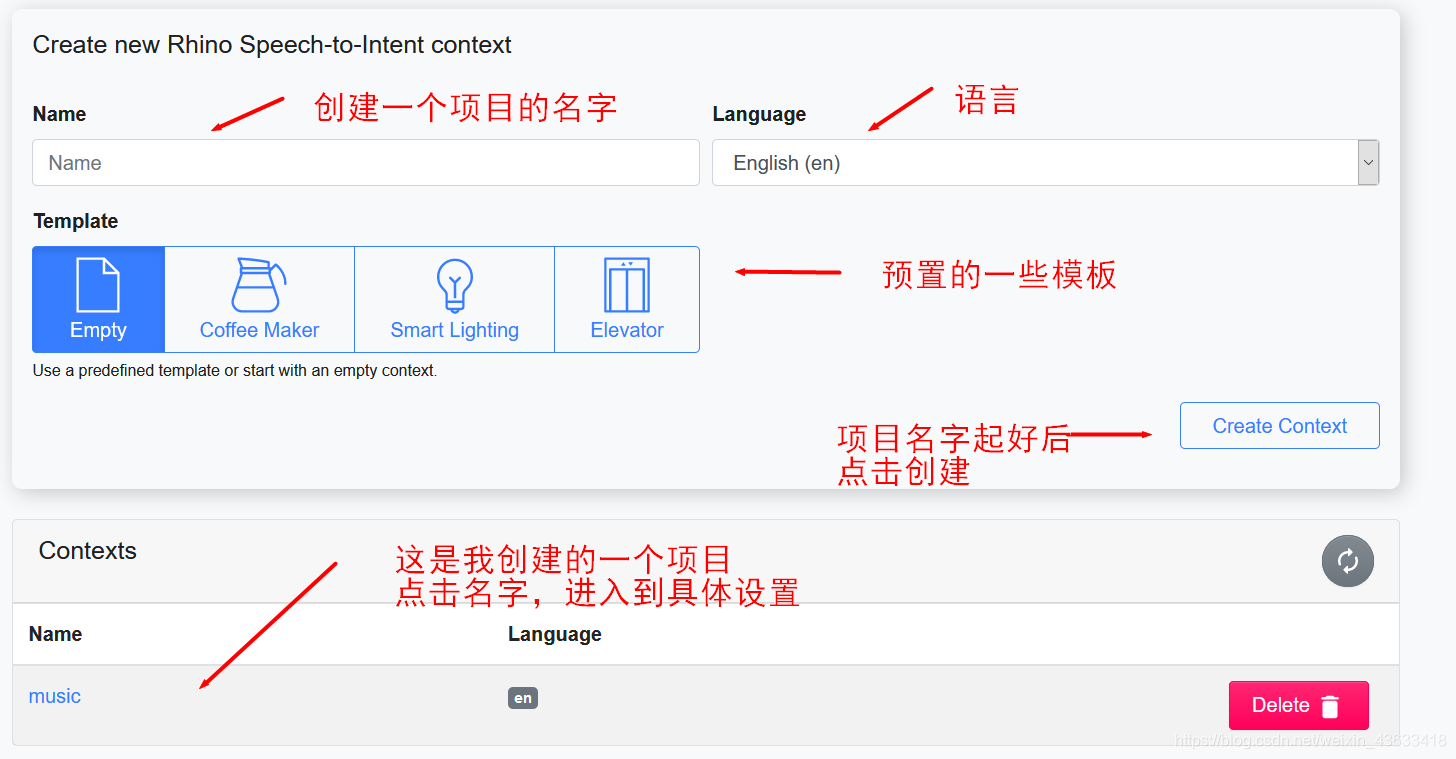The height and width of the screenshot is (759, 1456).
Task: Select the Empty template
Action: (x=98, y=299)
